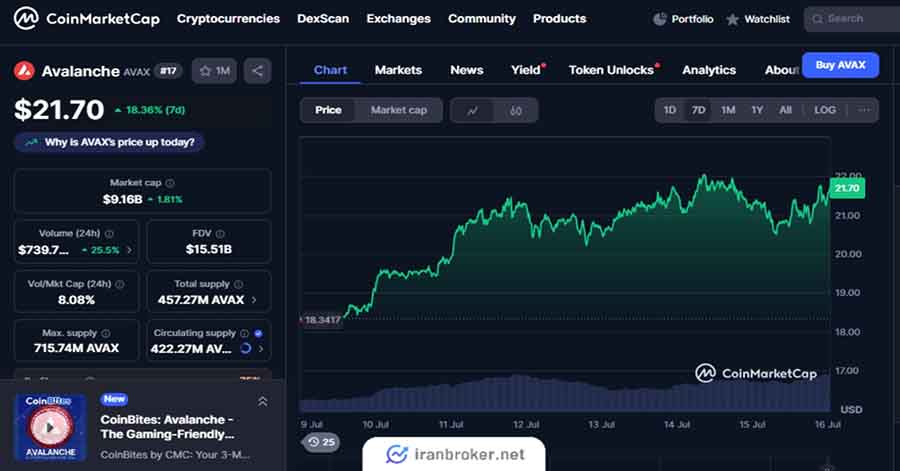This screenshot has height=471, width=900.
Task: Click the 18.3417 opening price label
Action: 321,320
